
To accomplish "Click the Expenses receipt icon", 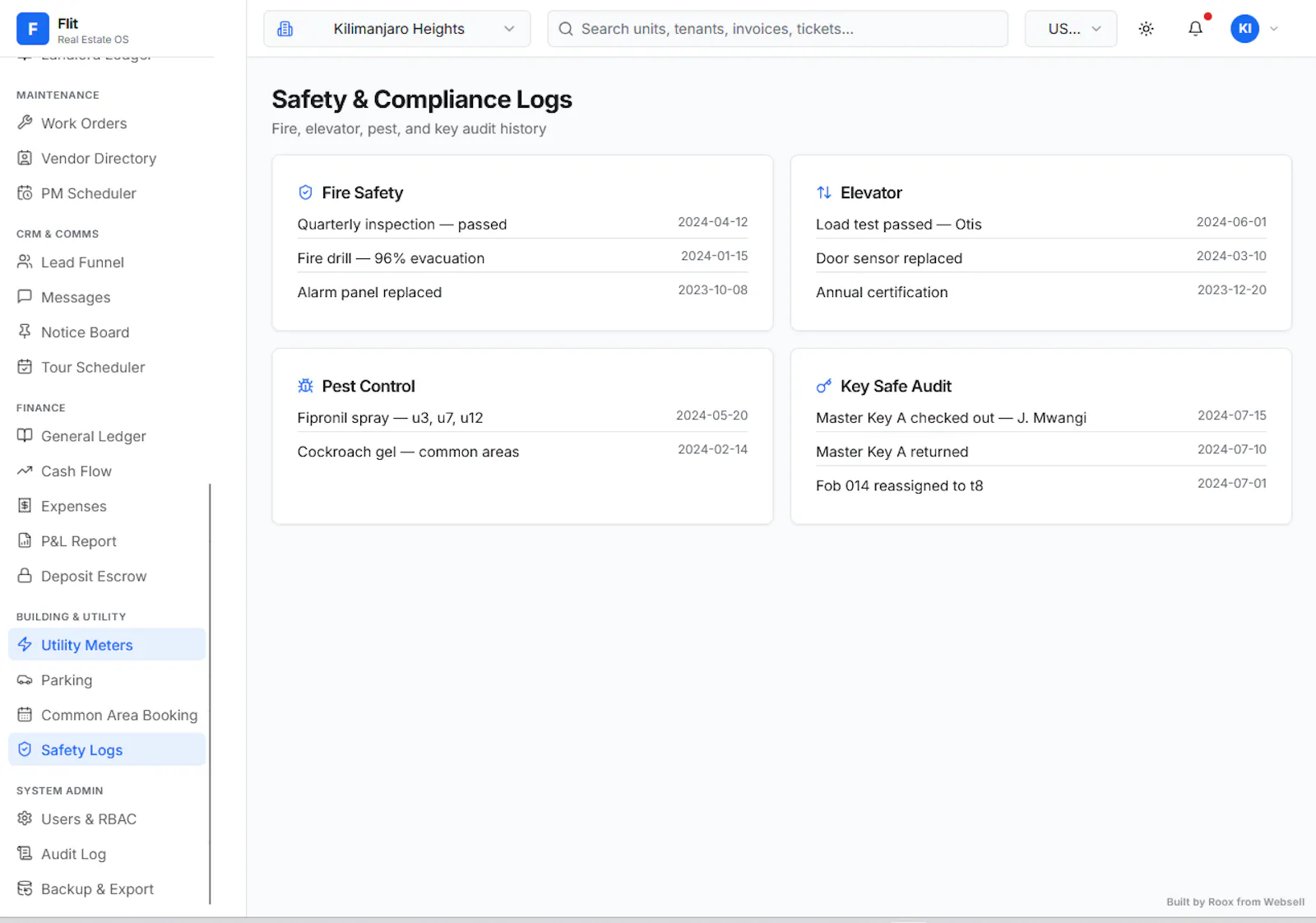I will point(25,506).
